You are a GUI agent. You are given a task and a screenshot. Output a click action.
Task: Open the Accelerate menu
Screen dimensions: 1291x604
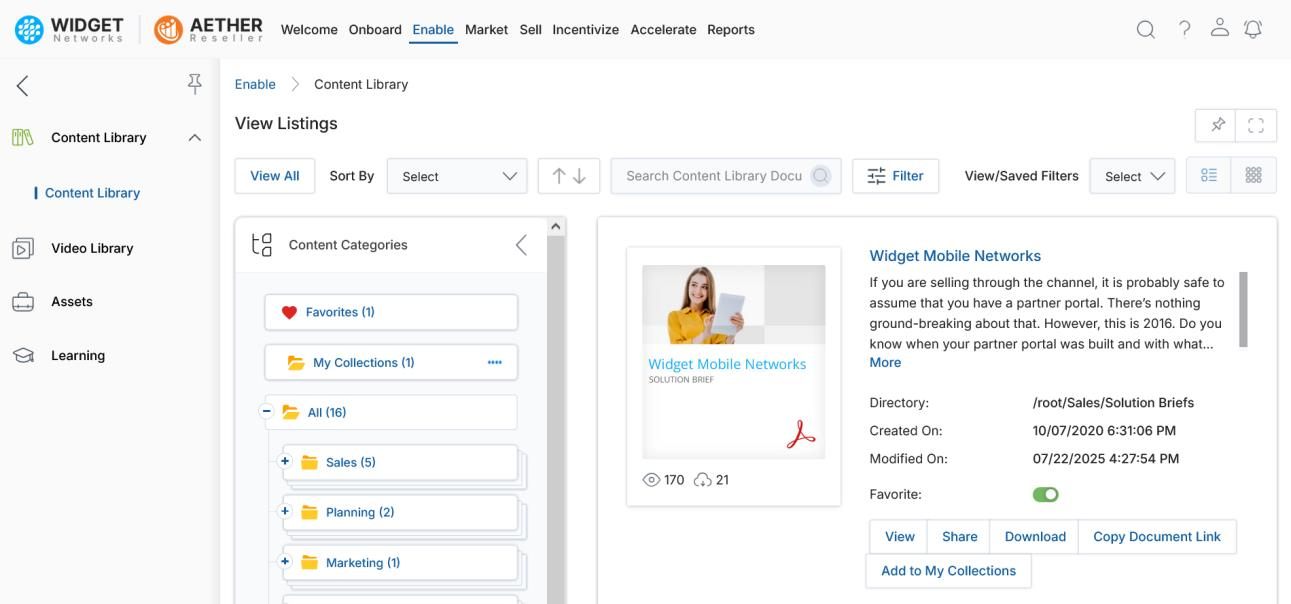[x=663, y=30]
